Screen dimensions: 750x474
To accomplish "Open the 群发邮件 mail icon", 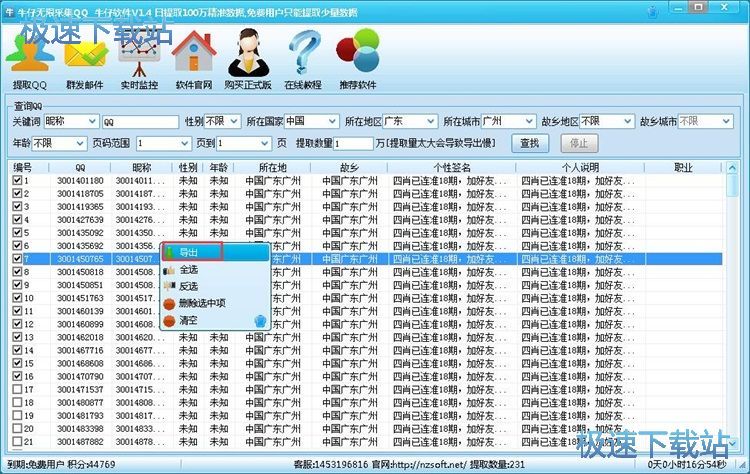I will [84, 52].
